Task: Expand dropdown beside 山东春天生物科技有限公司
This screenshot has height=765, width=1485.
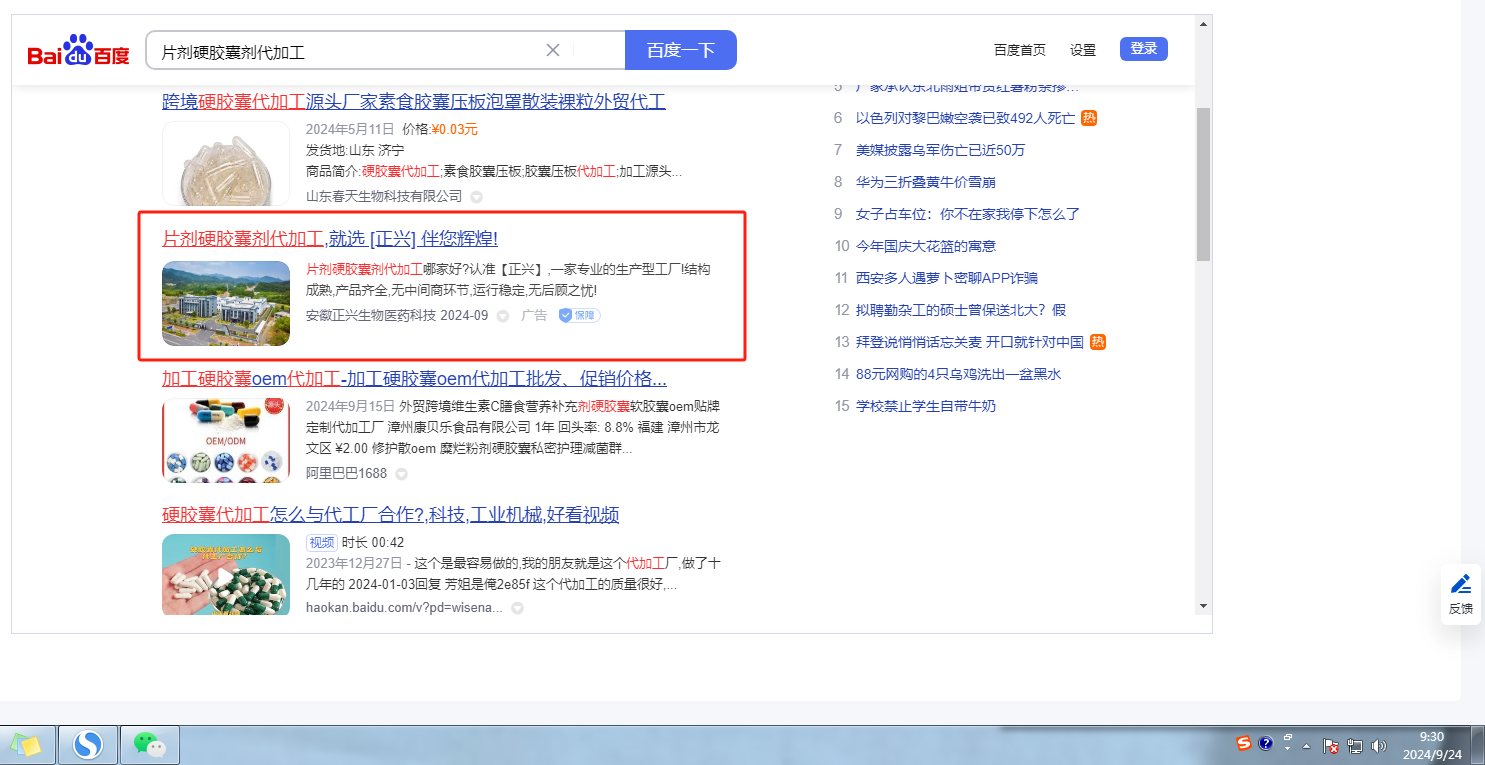Action: click(x=476, y=197)
